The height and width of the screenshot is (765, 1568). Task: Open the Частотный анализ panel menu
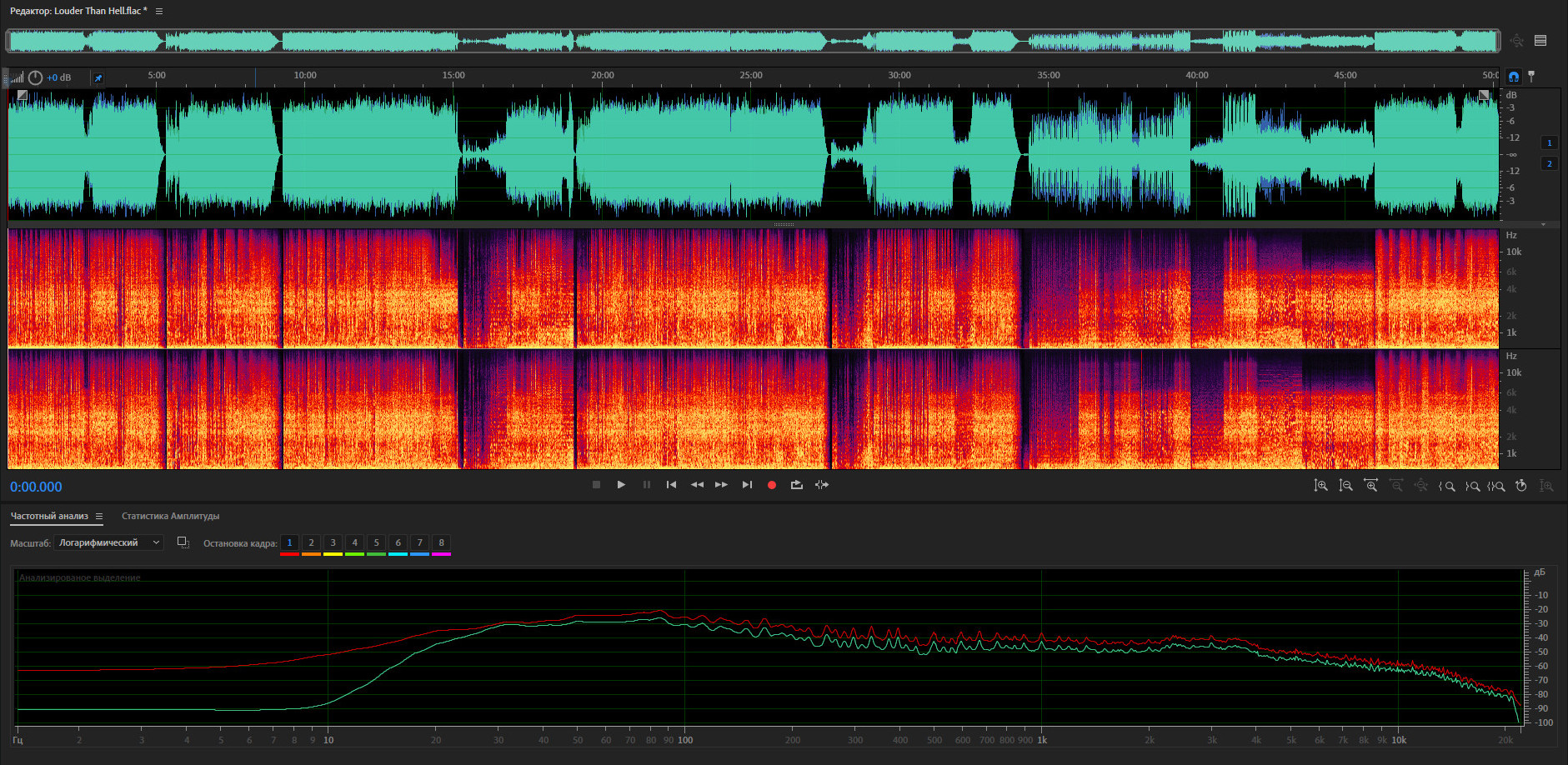pos(98,517)
